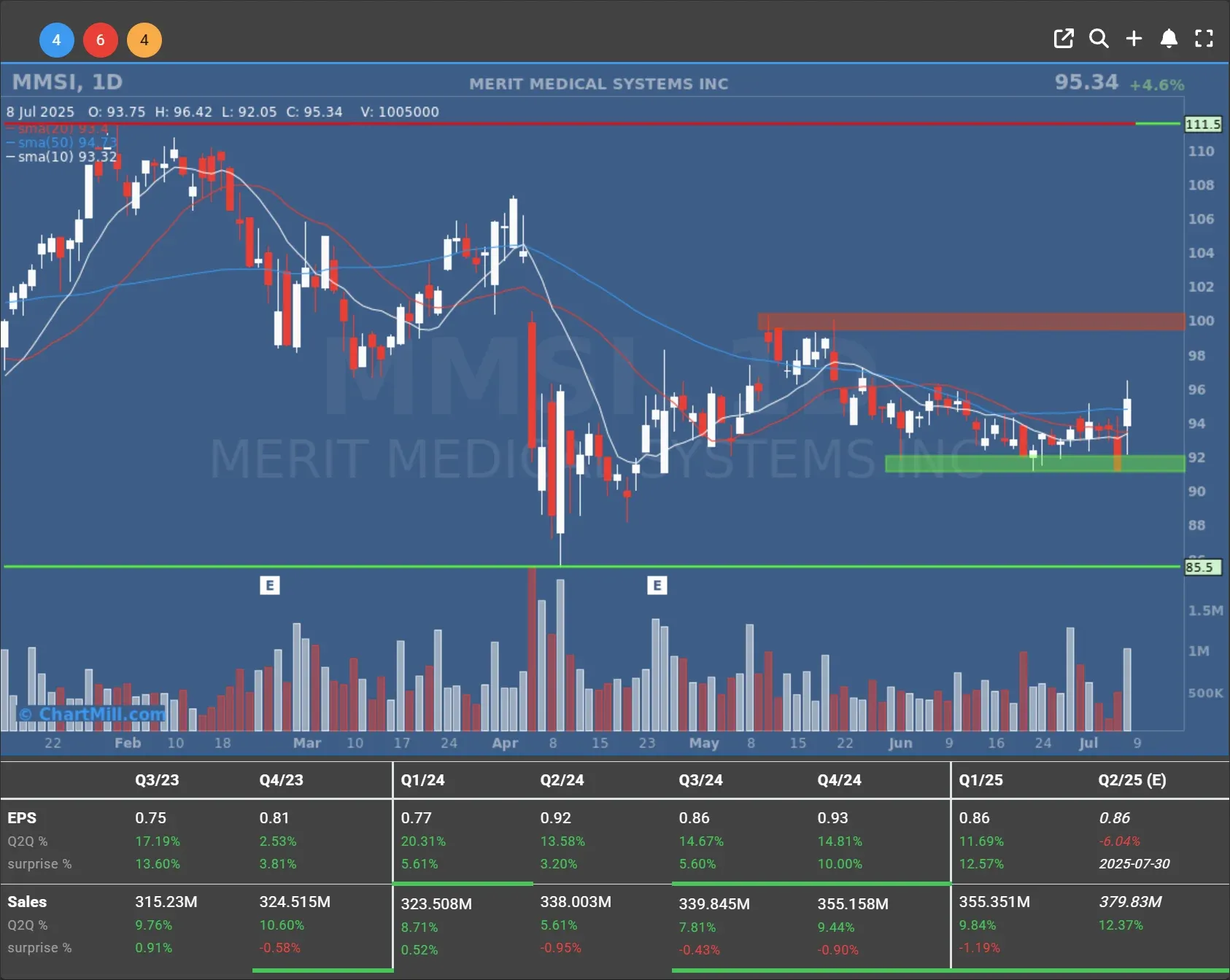Click Sales value 355.351M
Screen dimensions: 1230x980
994,901
